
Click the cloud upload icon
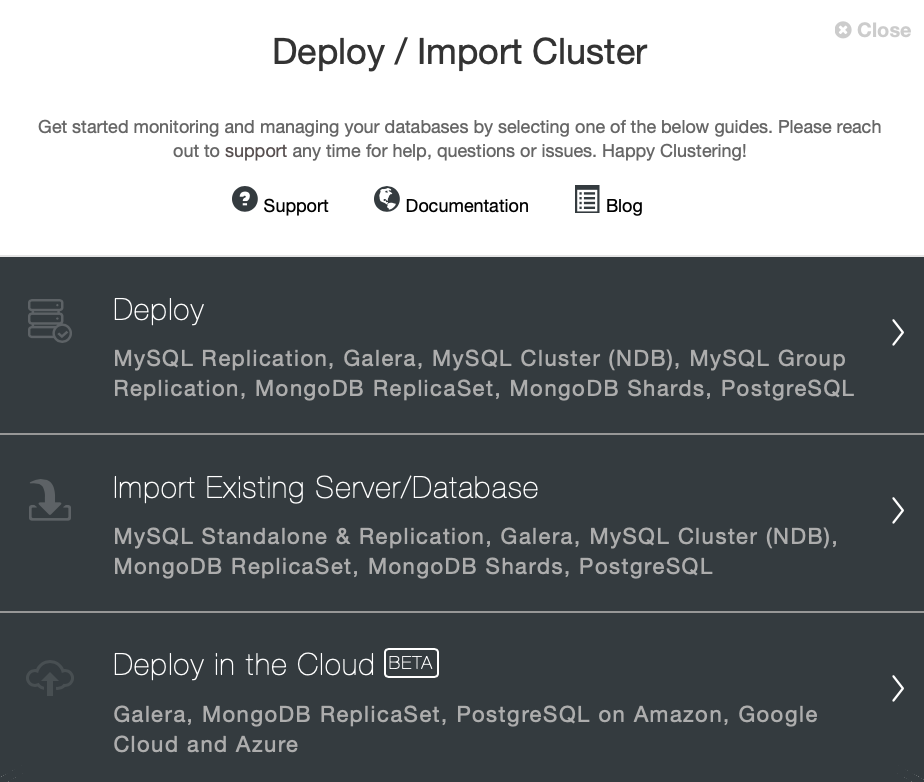pos(50,678)
